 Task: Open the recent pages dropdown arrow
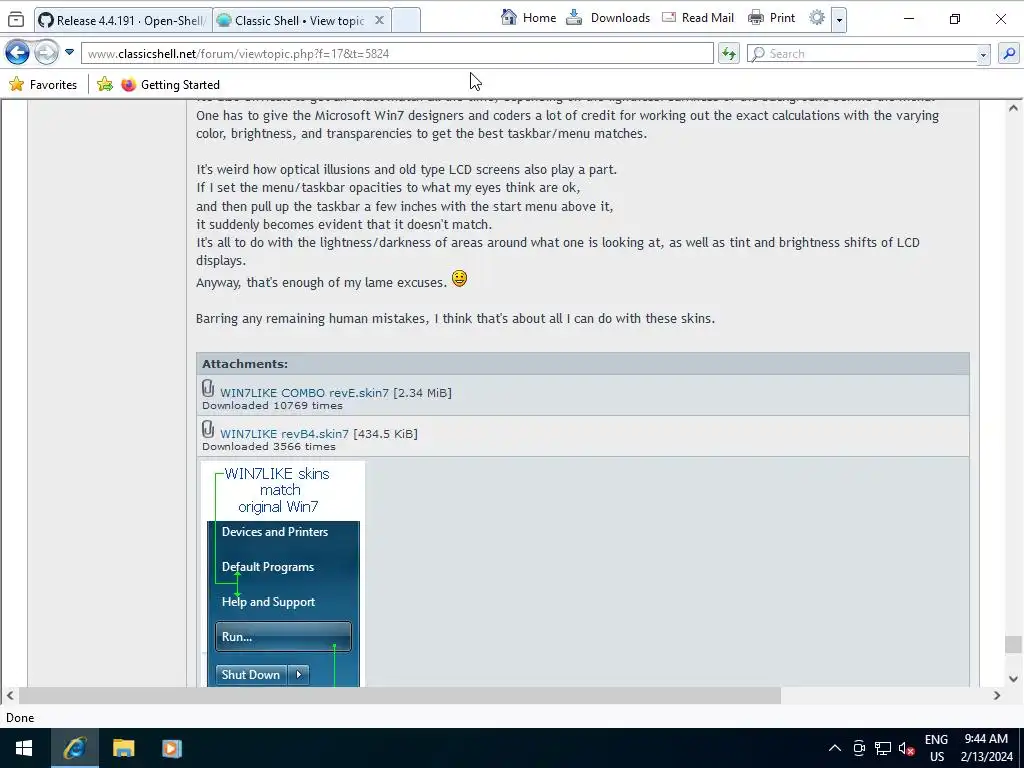[69, 52]
